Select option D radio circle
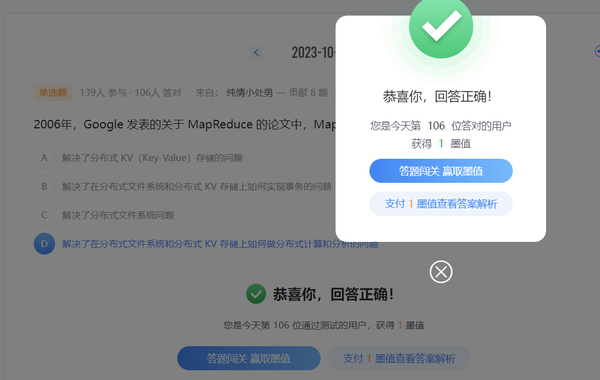 point(44,244)
